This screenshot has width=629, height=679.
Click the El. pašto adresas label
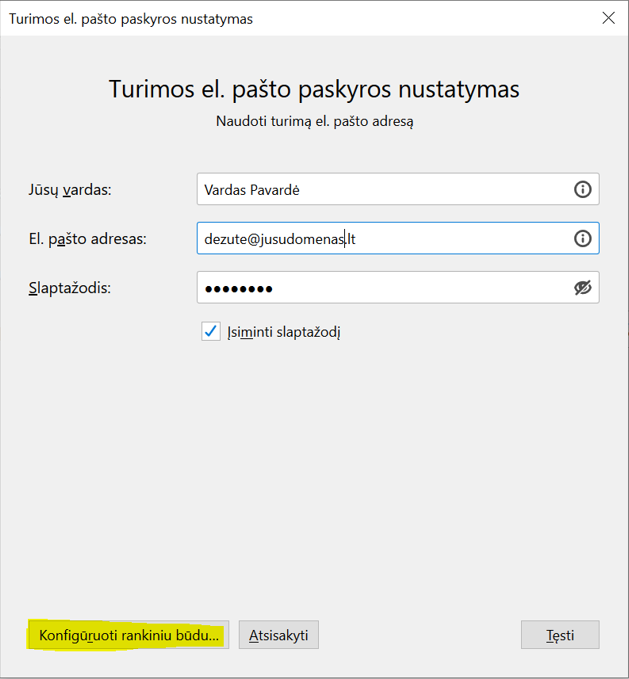pyautogui.click(x=88, y=239)
